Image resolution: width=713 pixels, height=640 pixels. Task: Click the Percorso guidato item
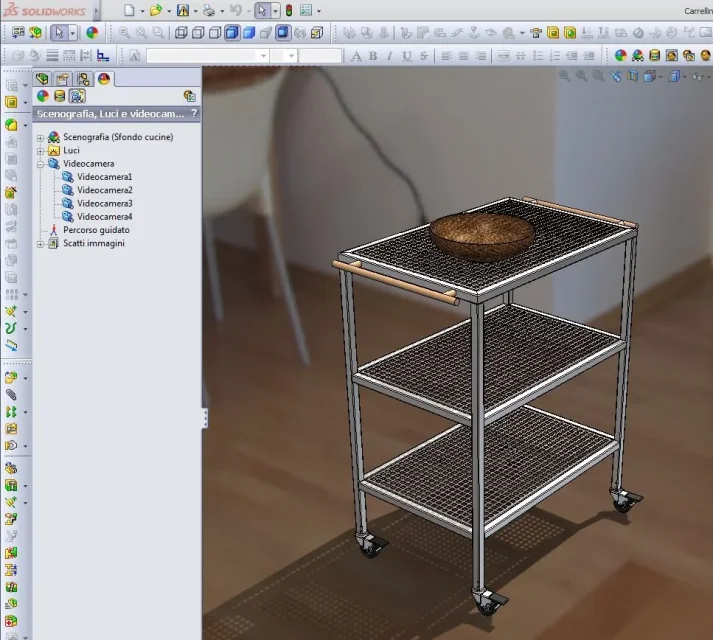96,230
